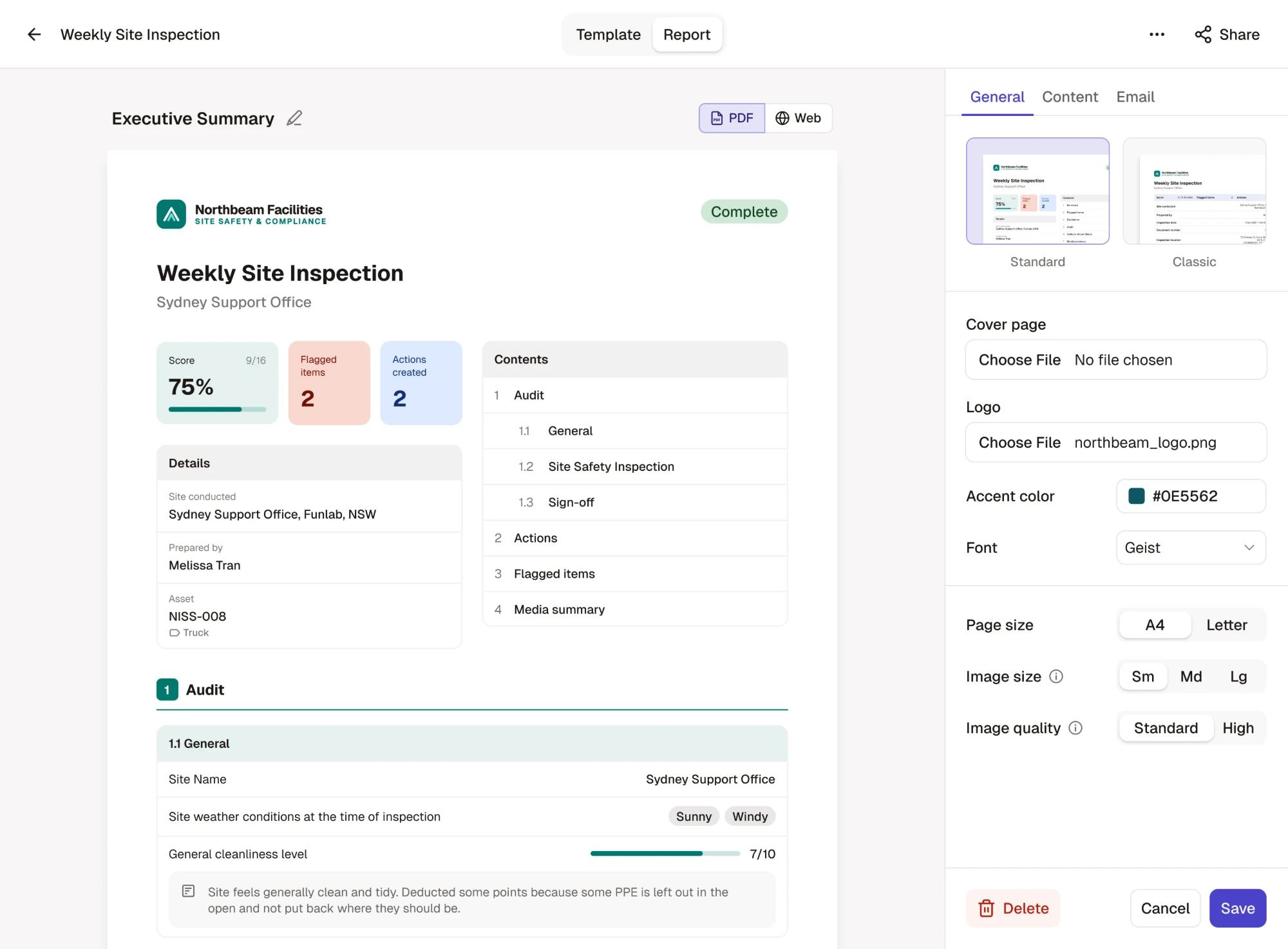Open the Content settings tab

[x=1070, y=97]
